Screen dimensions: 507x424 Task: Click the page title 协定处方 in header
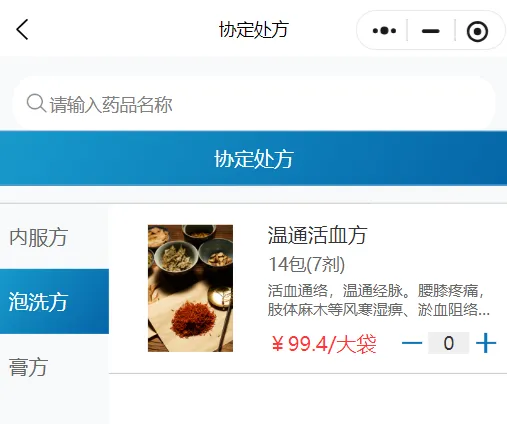[254, 30]
